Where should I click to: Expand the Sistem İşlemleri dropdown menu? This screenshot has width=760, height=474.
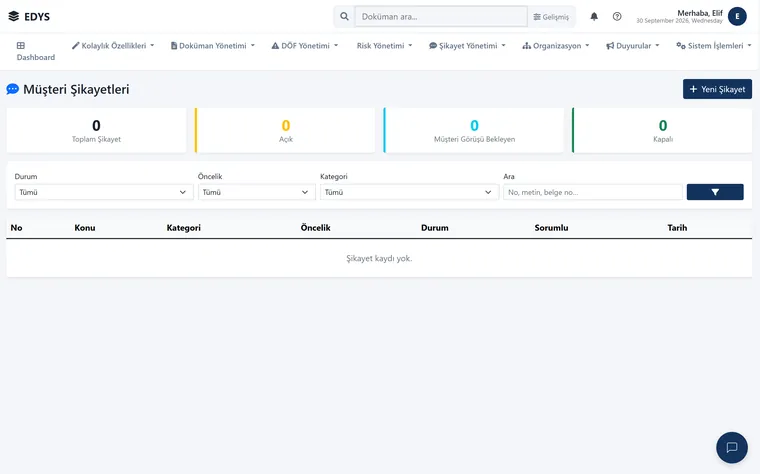click(x=714, y=46)
